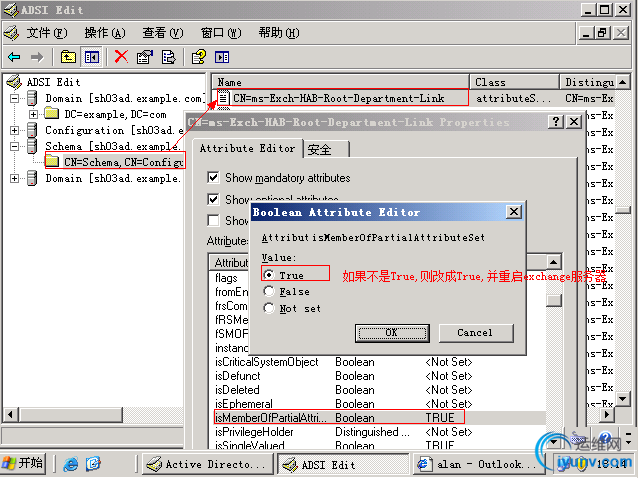Viewport: 638px width, 478px height.
Task: Close the Boolean Attribute Editor dialog
Action: (514, 212)
